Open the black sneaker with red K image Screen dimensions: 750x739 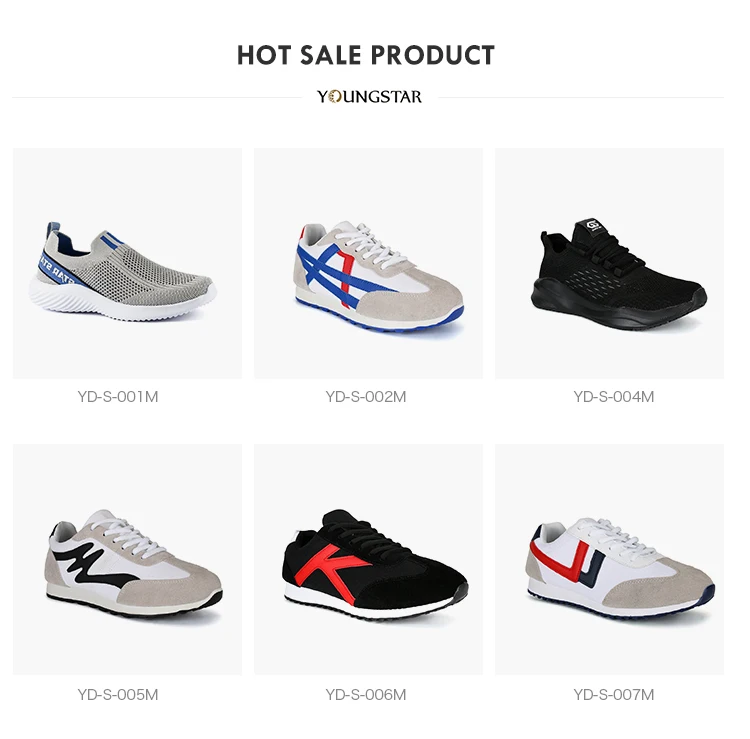pyautogui.click(x=368, y=560)
